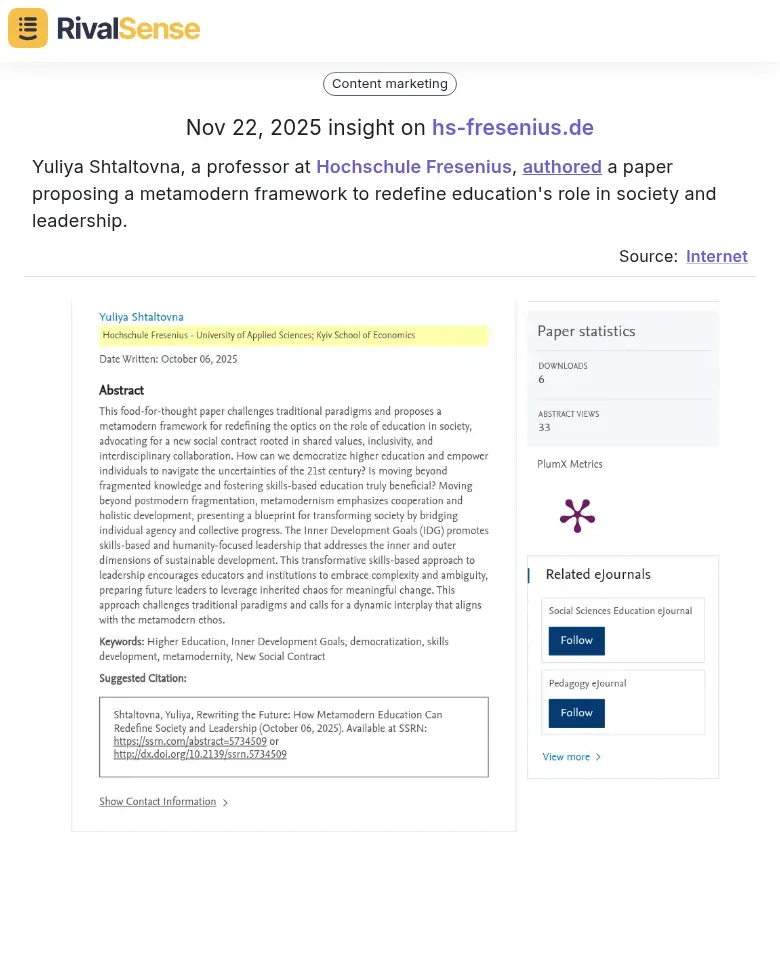Click the RivalSense wordmark text
Image resolution: width=780 pixels, height=960 pixels.
click(128, 28)
